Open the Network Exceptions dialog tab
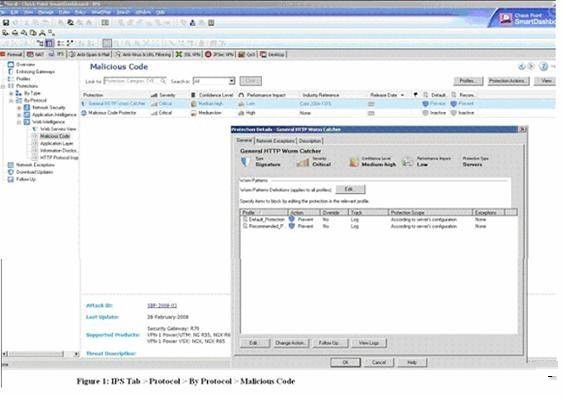The image size is (564, 397). click(x=275, y=141)
